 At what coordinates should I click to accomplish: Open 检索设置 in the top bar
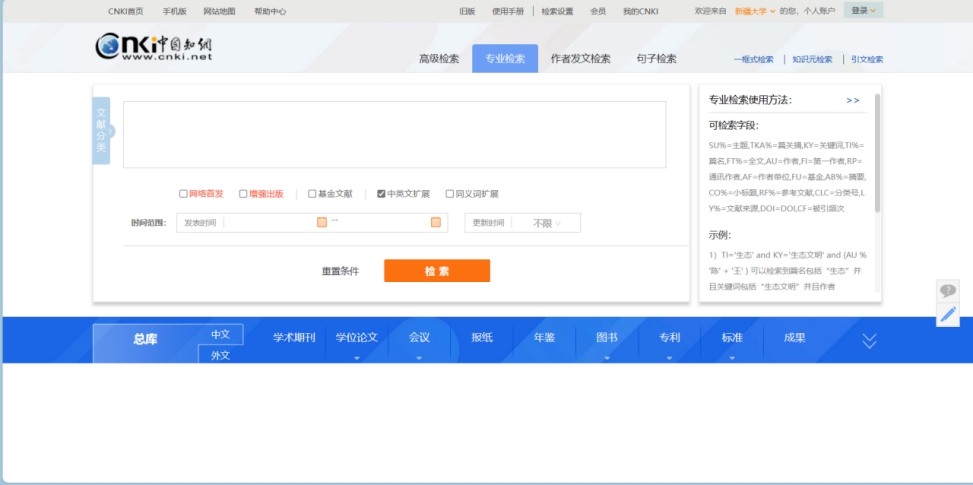point(557,11)
